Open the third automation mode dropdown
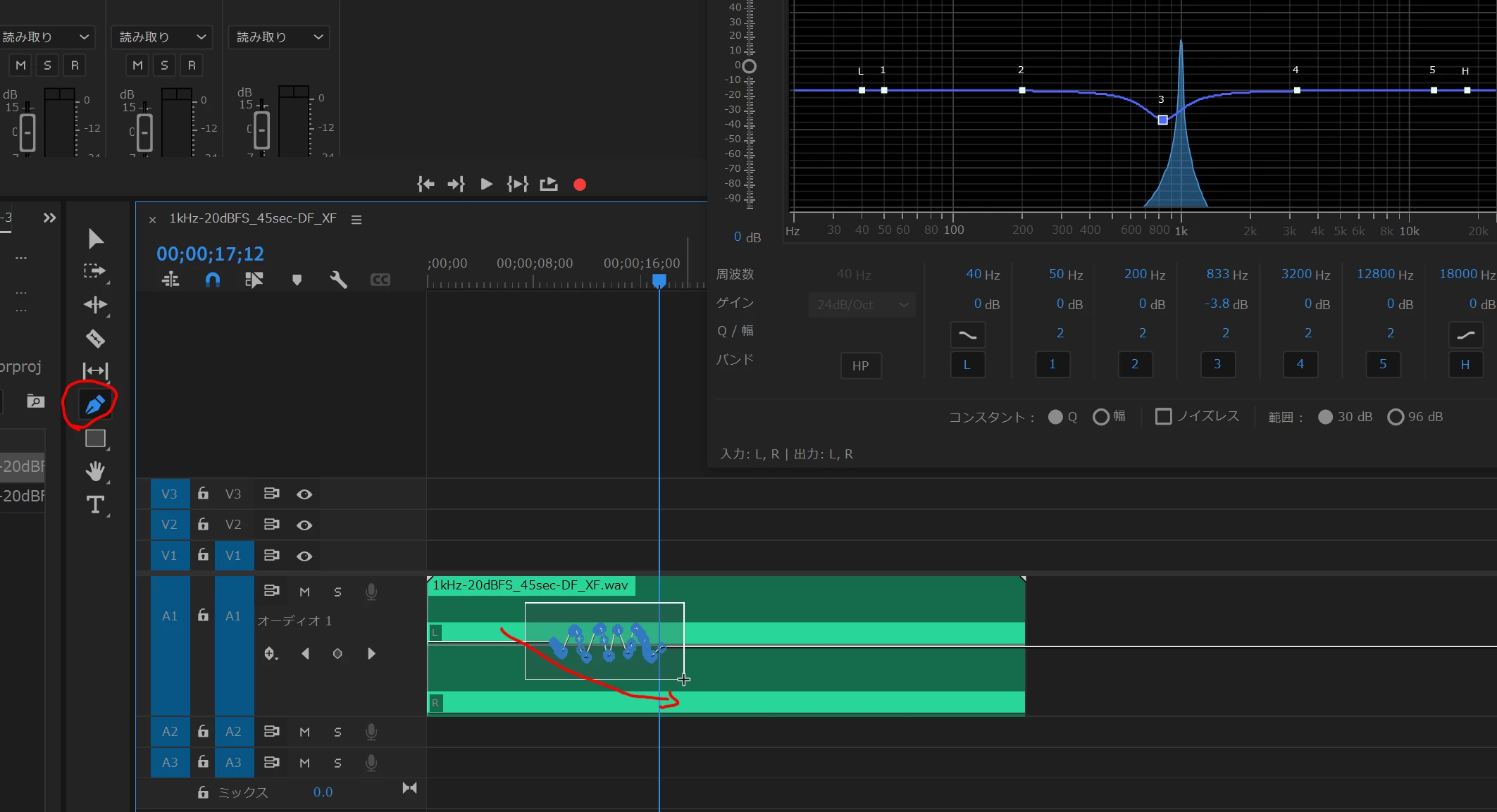1497x812 pixels. point(279,37)
